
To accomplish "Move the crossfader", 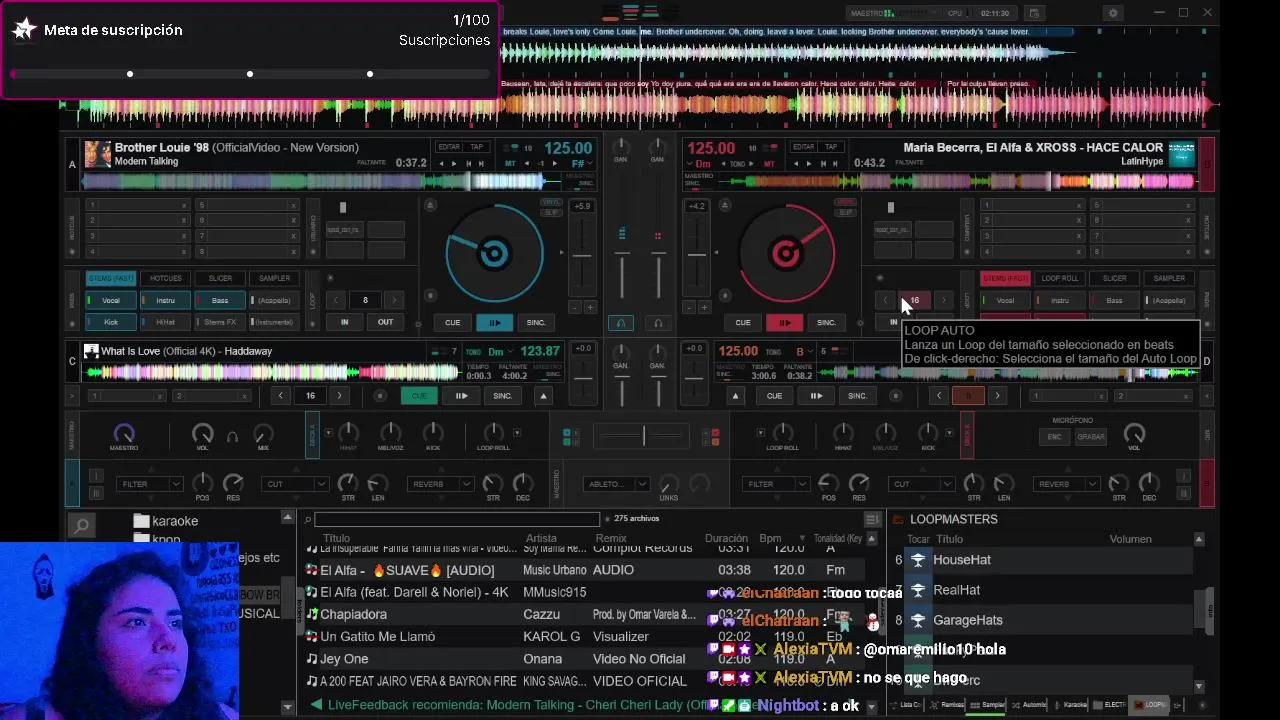I will point(643,436).
